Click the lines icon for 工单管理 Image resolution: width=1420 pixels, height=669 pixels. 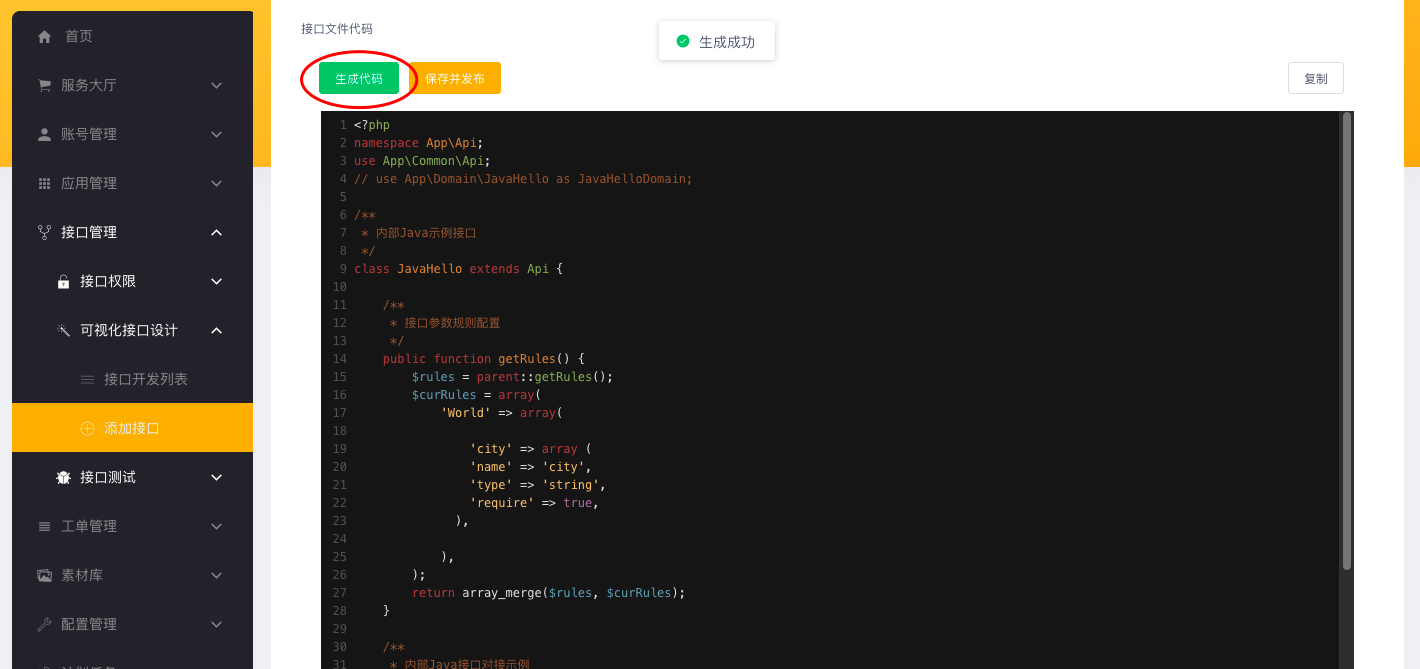pos(44,526)
